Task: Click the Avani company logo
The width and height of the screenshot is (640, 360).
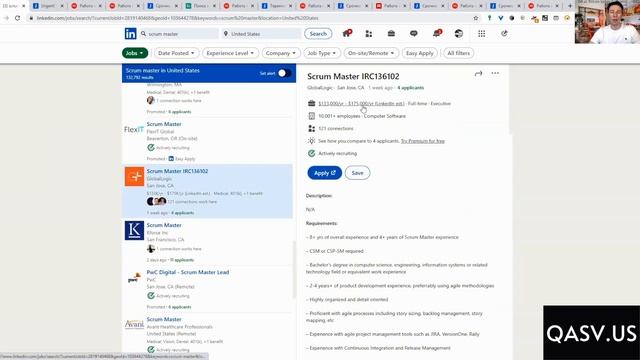Action: [x=134, y=324]
